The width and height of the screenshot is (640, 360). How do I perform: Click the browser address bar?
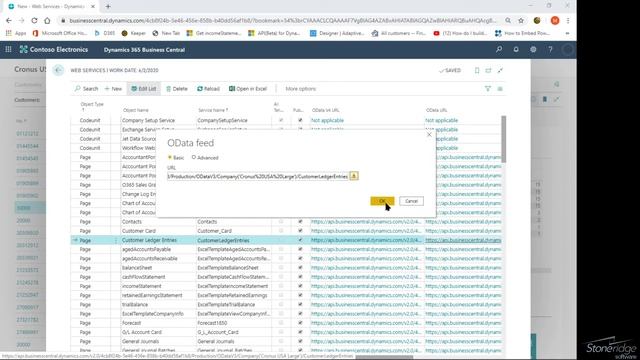(x=282, y=20)
